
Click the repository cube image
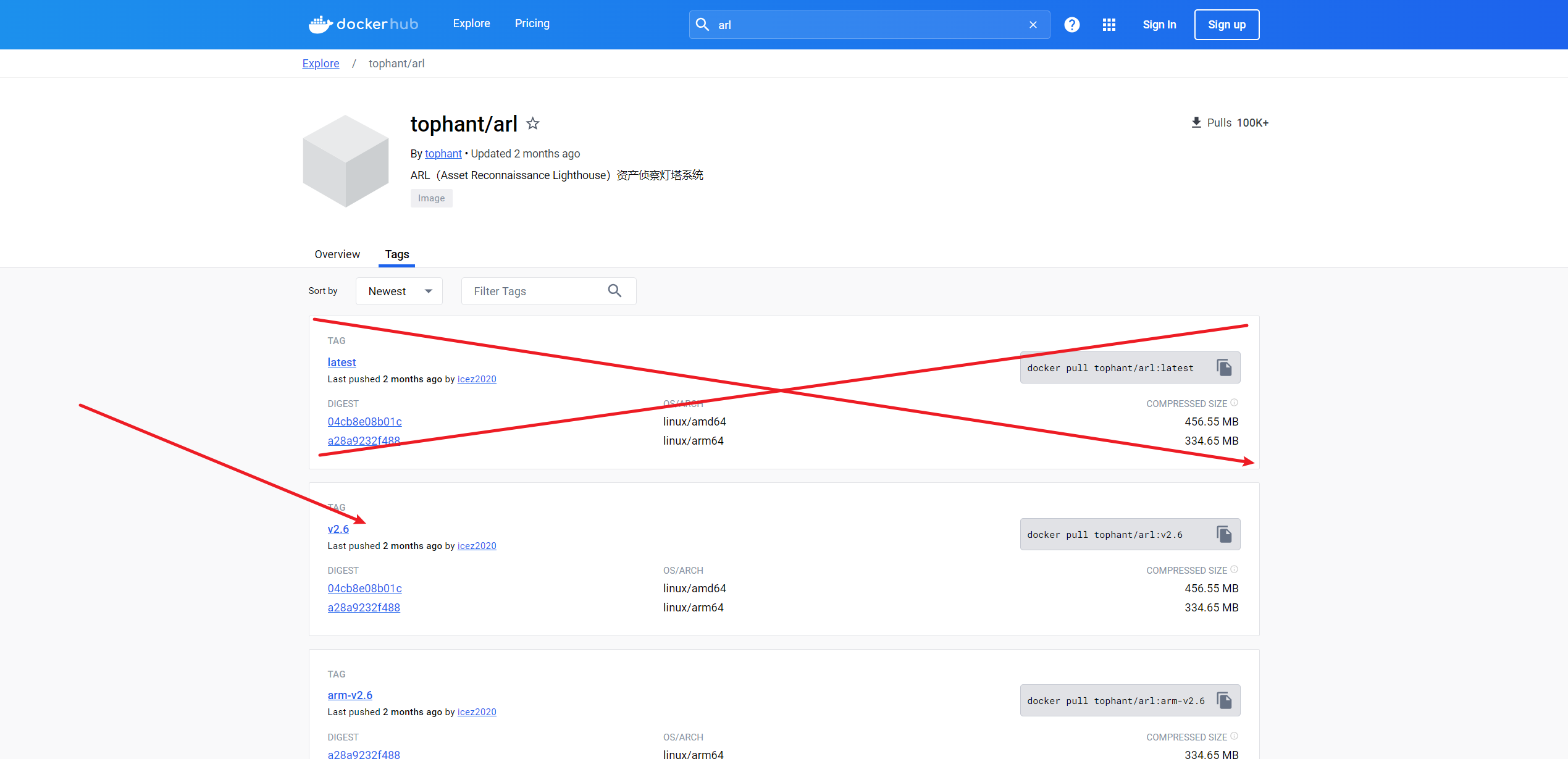point(346,161)
